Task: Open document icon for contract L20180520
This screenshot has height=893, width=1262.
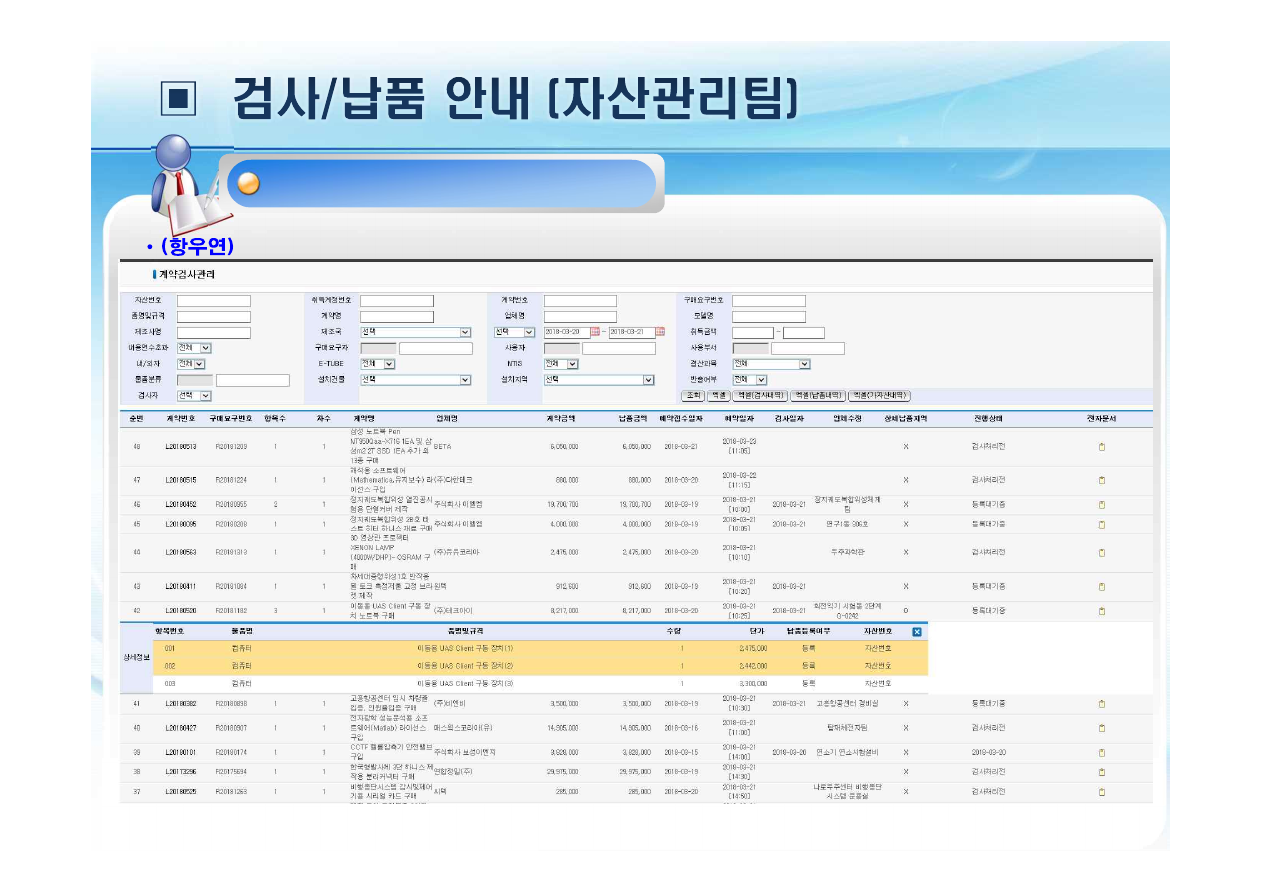Action: pyautogui.click(x=1102, y=610)
